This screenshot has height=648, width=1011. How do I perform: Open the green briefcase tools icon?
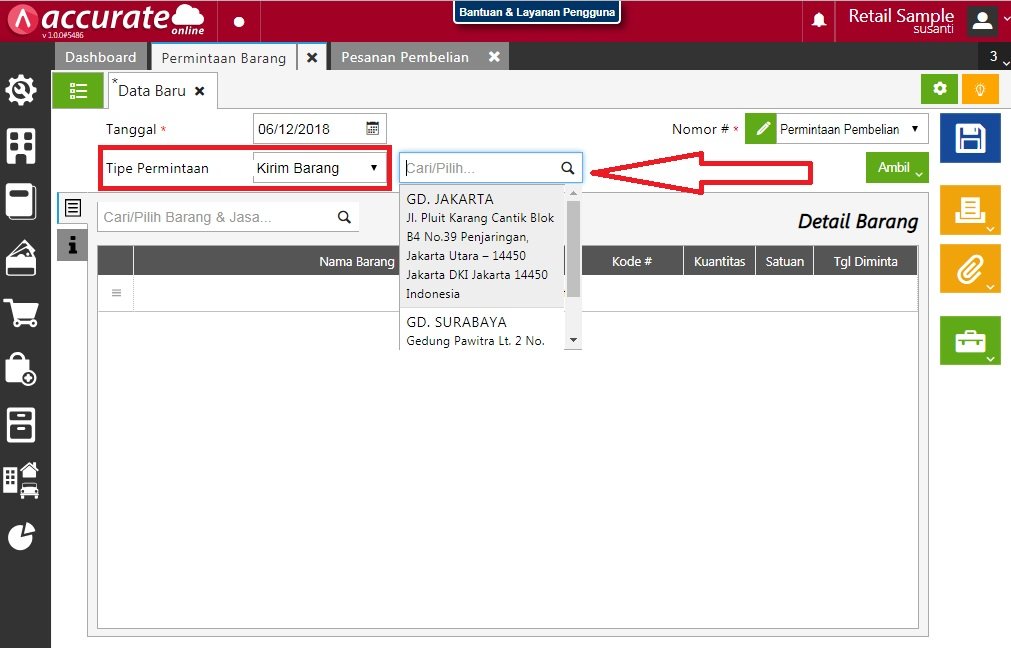(x=970, y=341)
